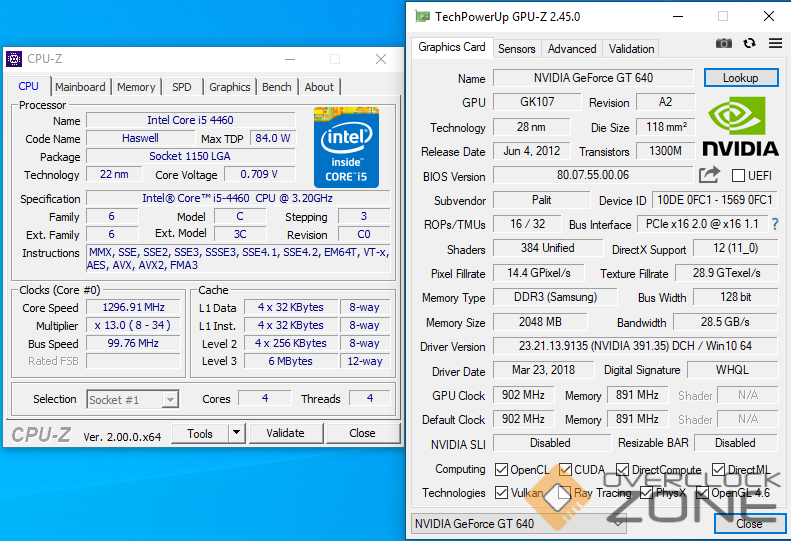Image resolution: width=791 pixels, height=541 pixels.
Task: Click the Close button in CPU-Z
Action: (362, 433)
